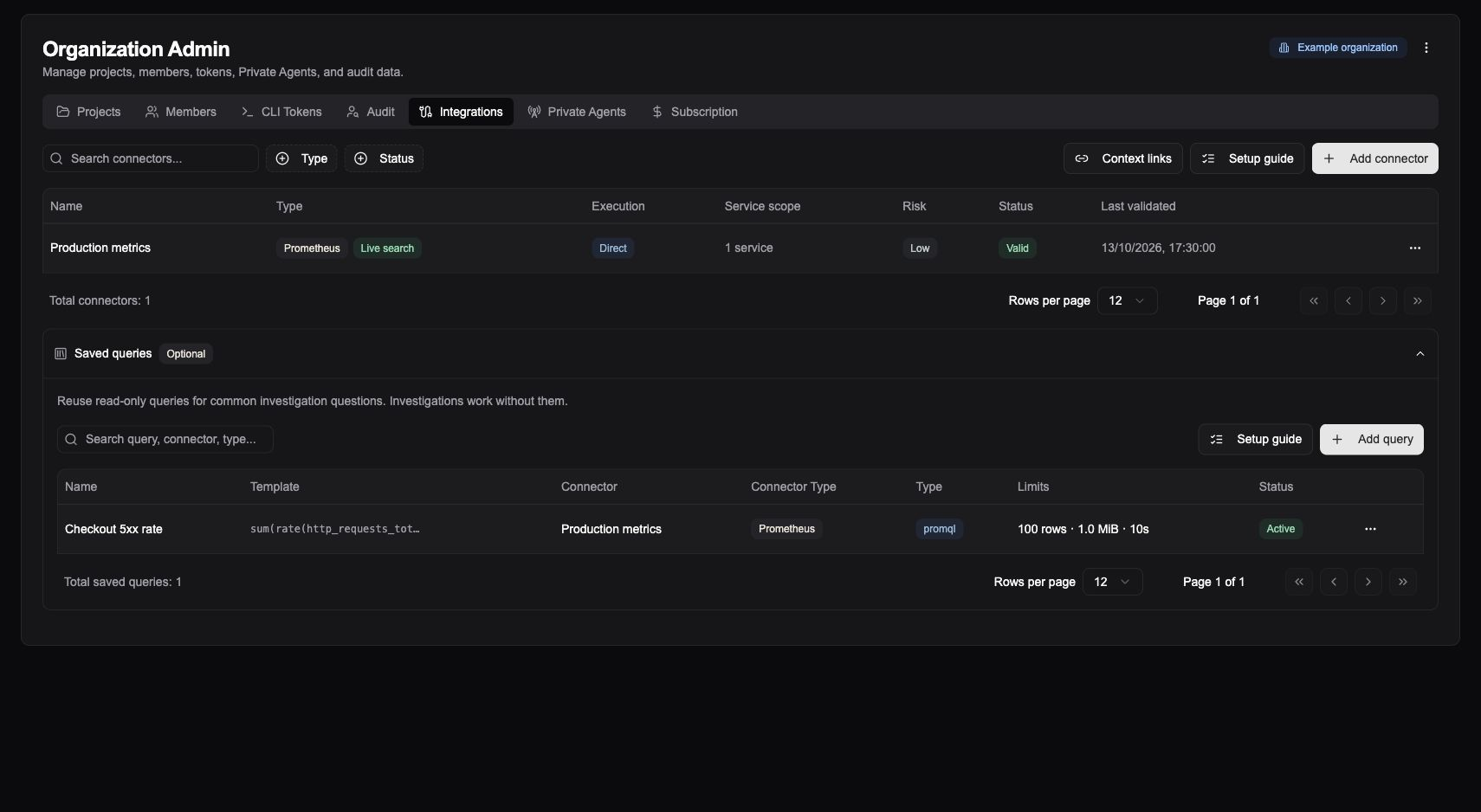This screenshot has width=1481, height=812.
Task: Click the Context links button
Action: pos(1123,158)
